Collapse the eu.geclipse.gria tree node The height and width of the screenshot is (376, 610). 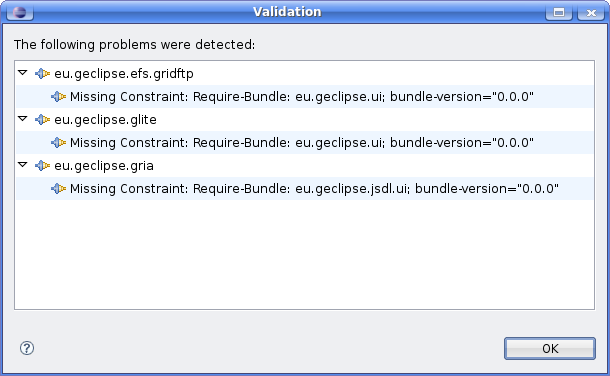pyautogui.click(x=23, y=165)
